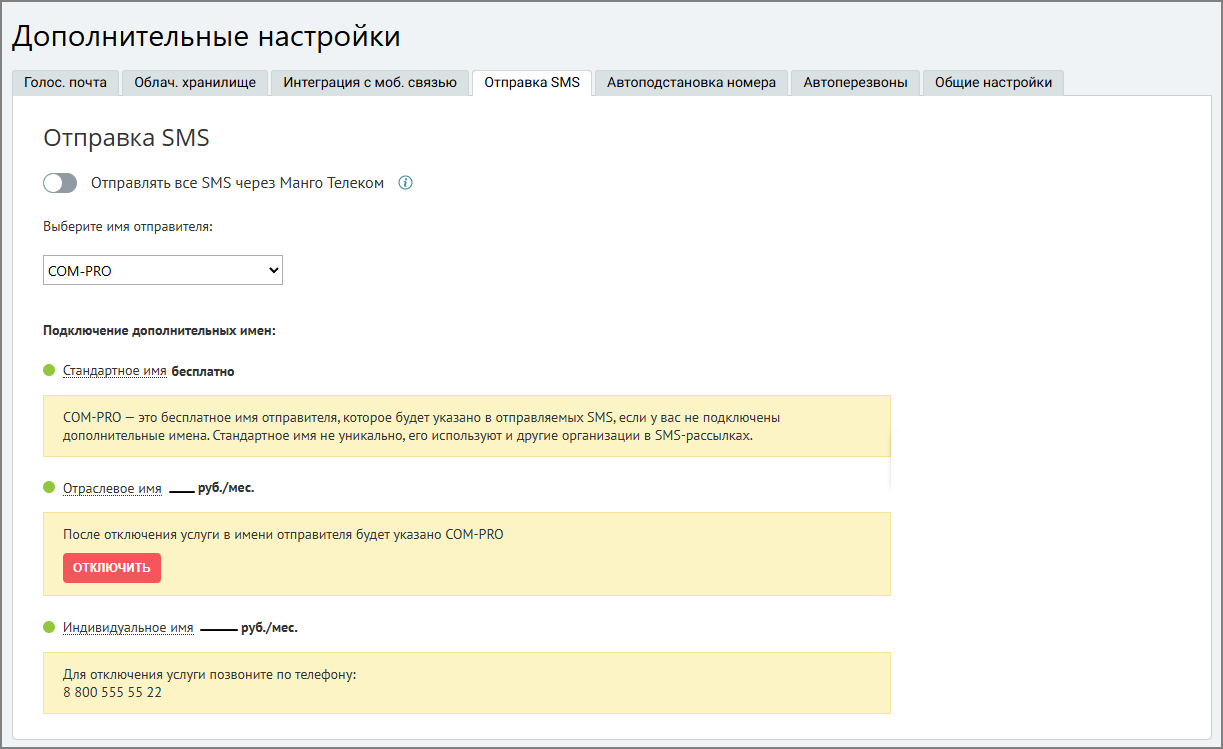Select the Отправка SMS tab
Viewport: 1223px width, 749px height.
(x=532, y=82)
